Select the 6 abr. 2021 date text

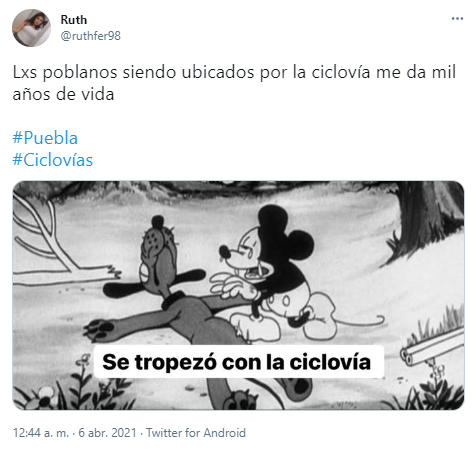click(107, 433)
